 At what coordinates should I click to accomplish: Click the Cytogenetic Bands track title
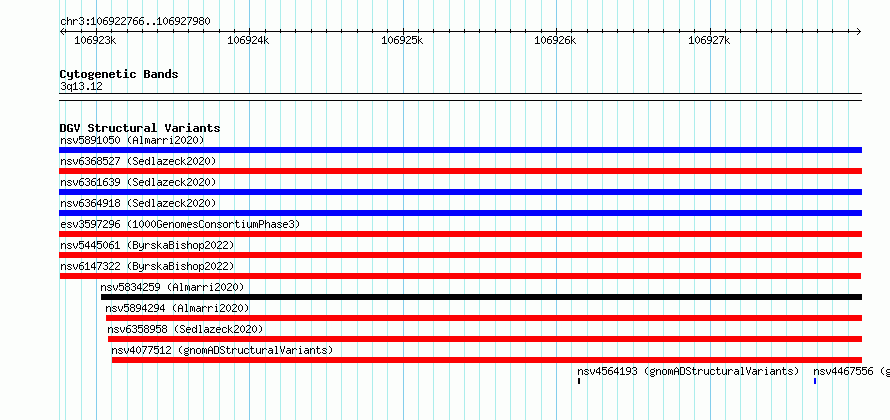[119, 74]
